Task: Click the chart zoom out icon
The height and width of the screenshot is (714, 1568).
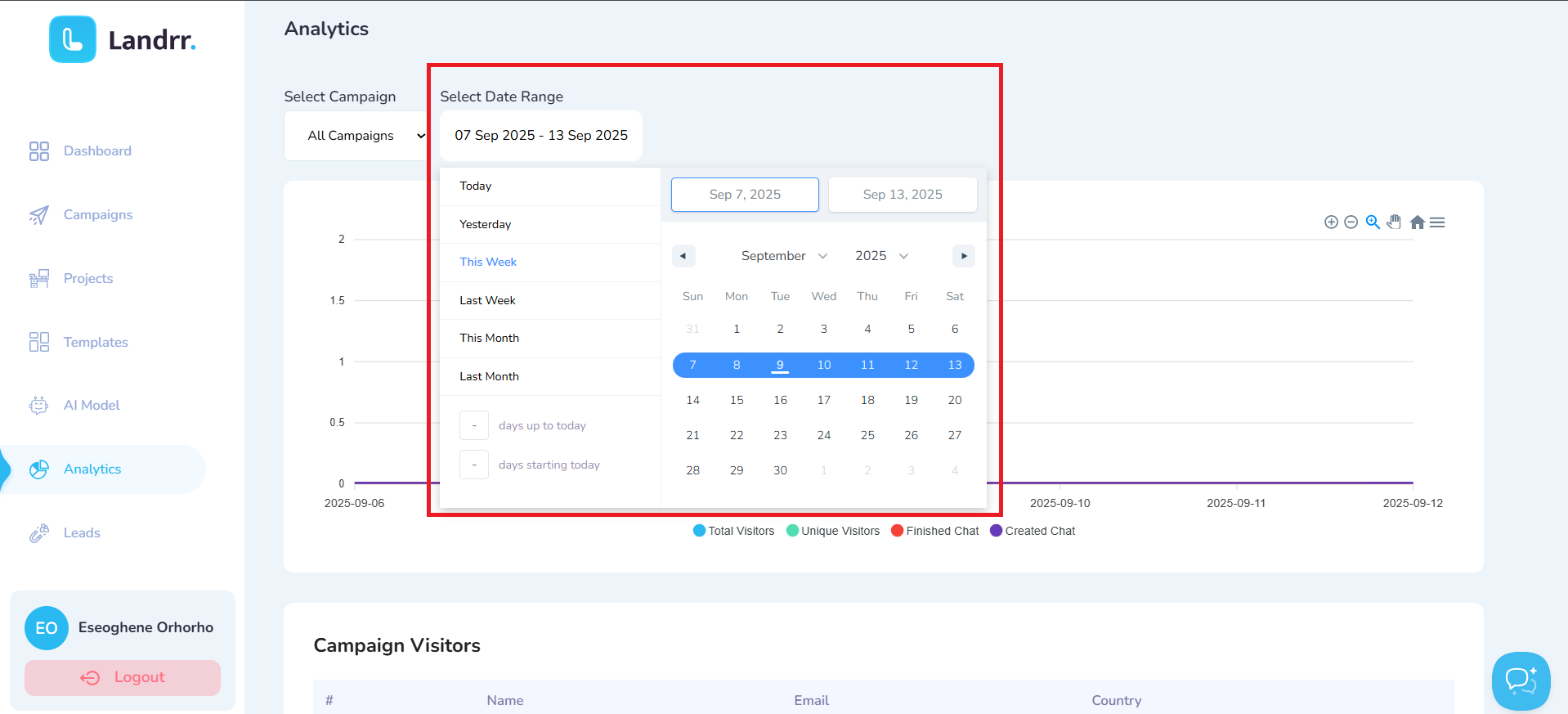Action: pyautogui.click(x=1351, y=222)
